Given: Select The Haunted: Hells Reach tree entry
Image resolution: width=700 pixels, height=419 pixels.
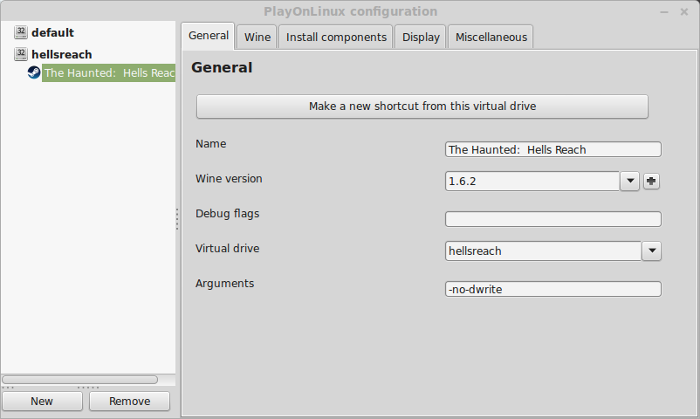Looking at the screenshot, I should (x=108, y=73).
